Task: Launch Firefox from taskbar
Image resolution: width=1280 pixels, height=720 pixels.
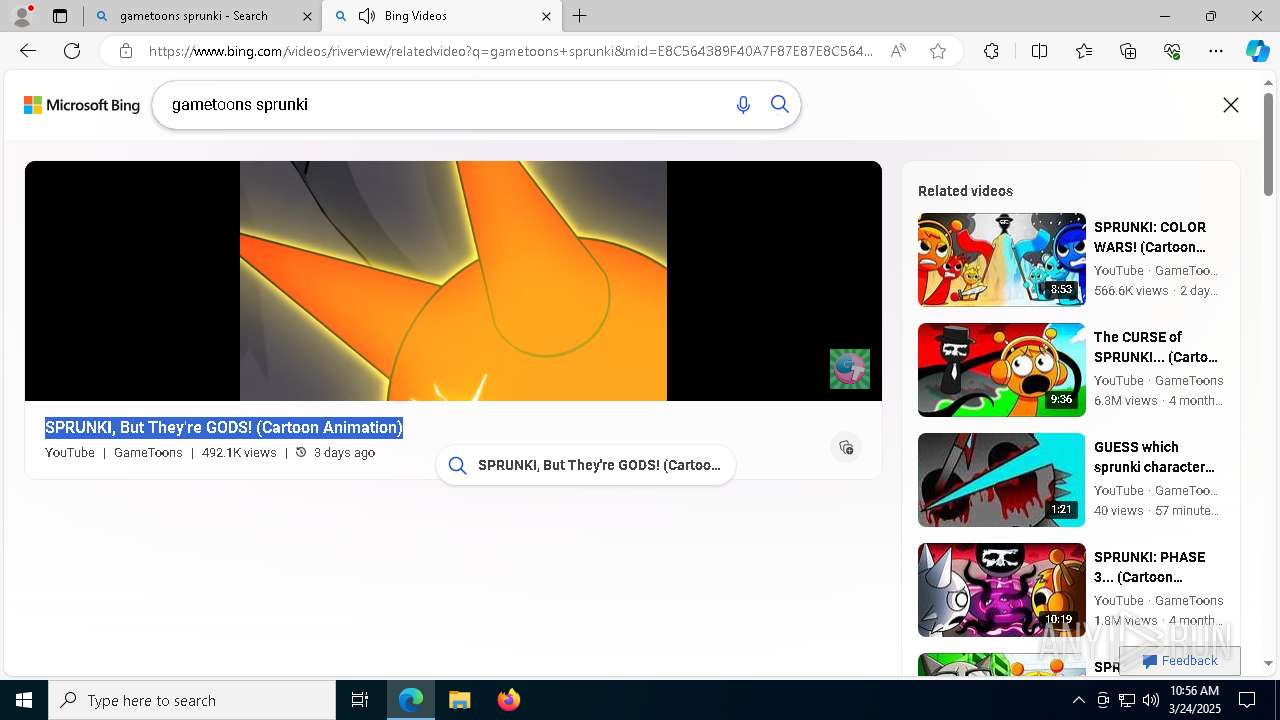Action: click(x=509, y=700)
